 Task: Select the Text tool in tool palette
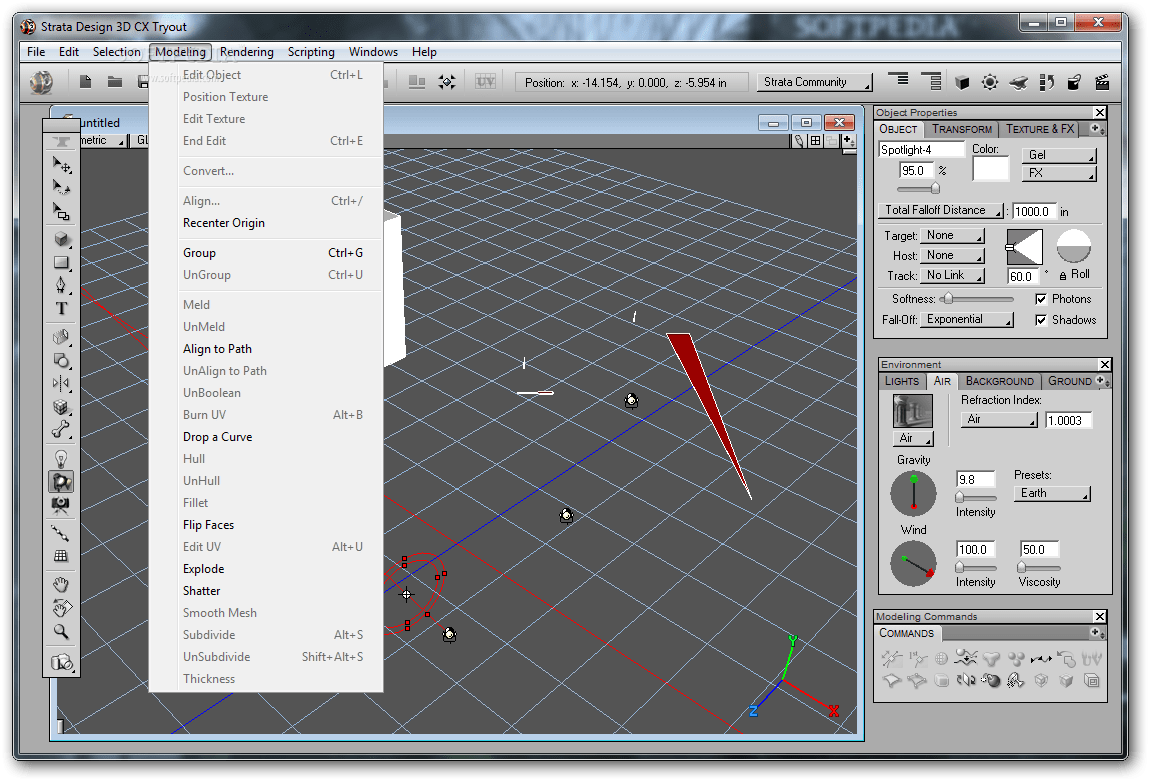coord(62,308)
